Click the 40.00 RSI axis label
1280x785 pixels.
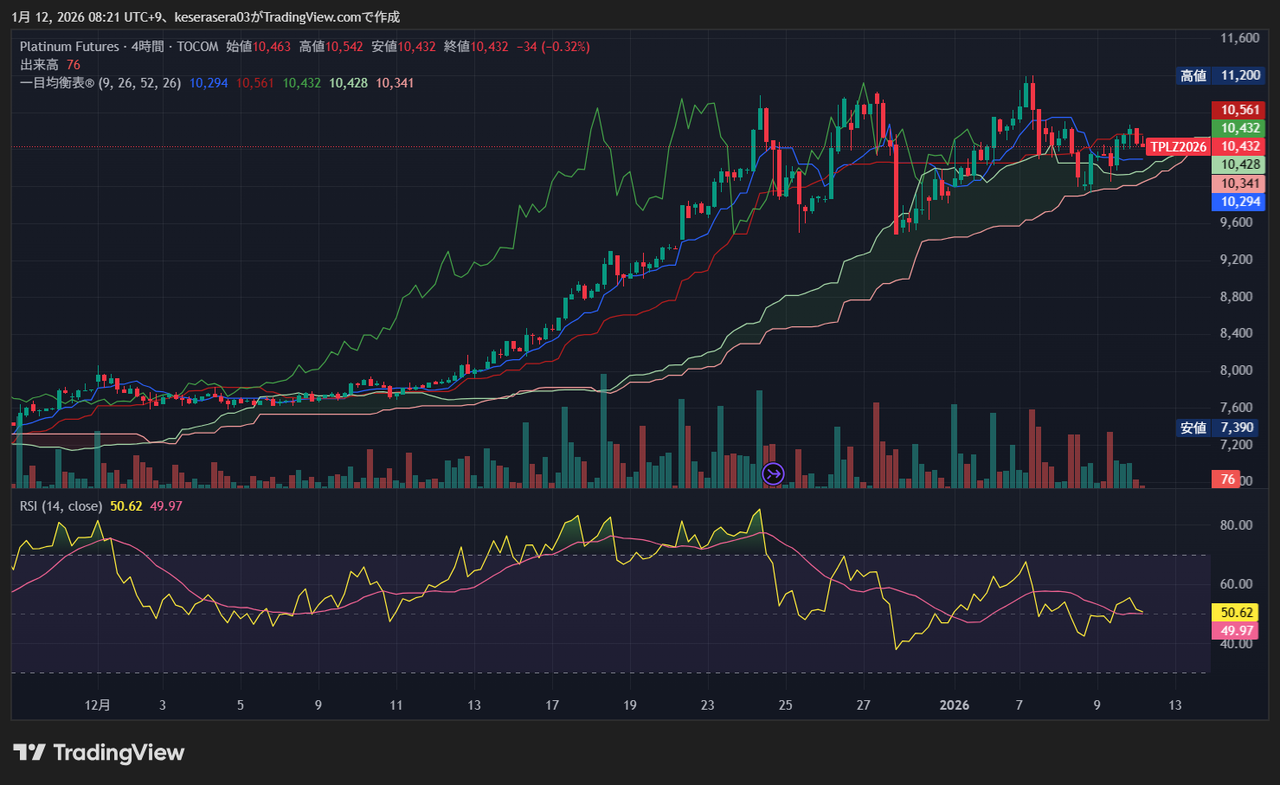[1237, 644]
